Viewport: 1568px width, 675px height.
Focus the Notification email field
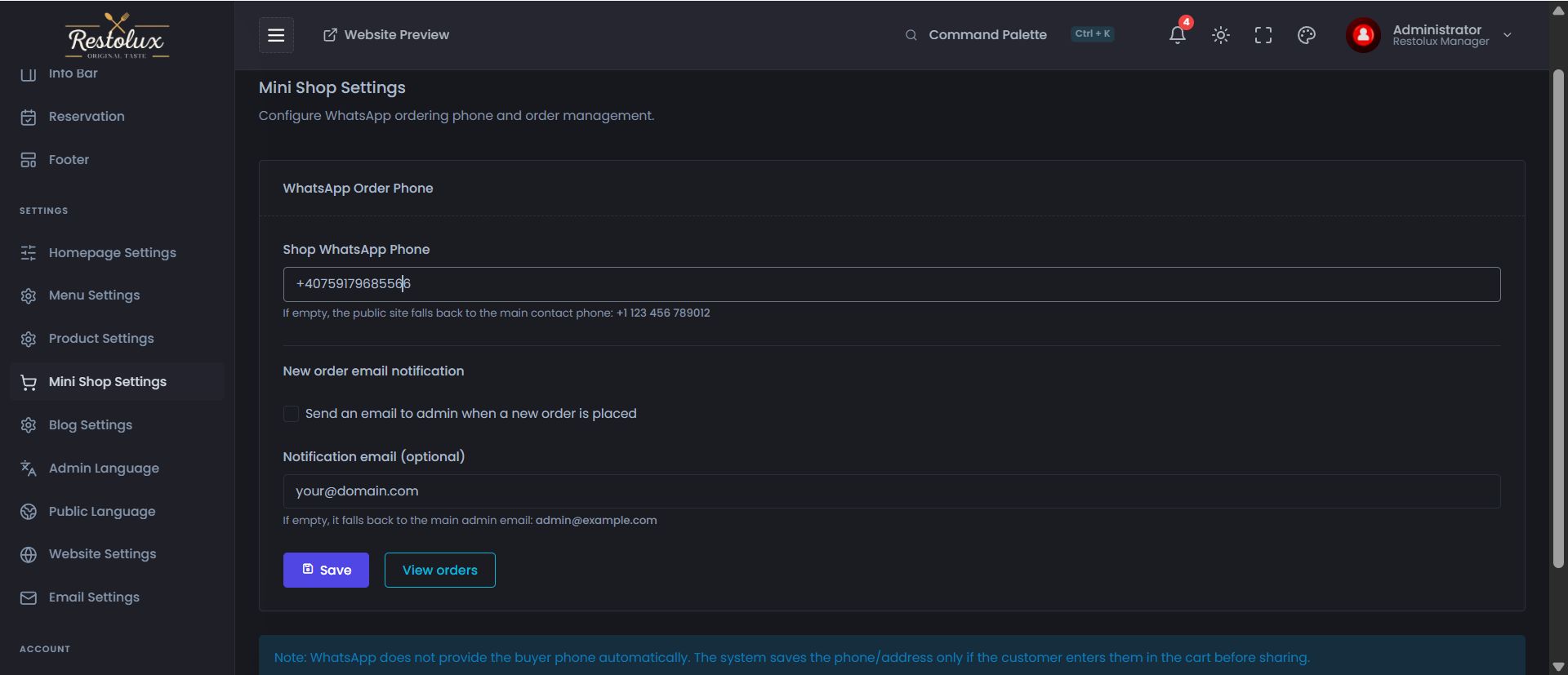tap(891, 491)
